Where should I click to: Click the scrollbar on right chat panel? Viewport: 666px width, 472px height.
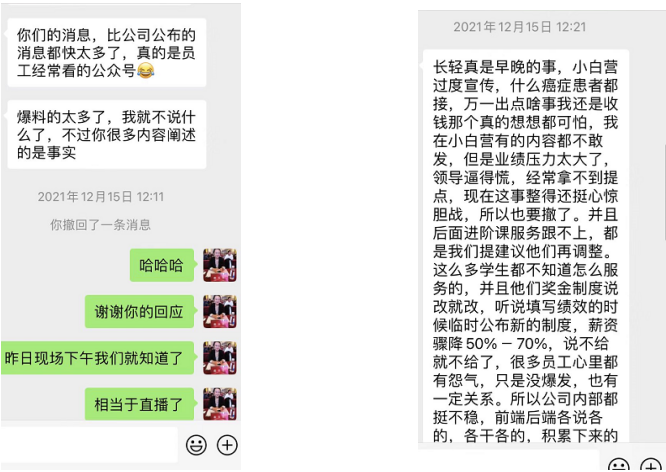pyautogui.click(x=664, y=189)
